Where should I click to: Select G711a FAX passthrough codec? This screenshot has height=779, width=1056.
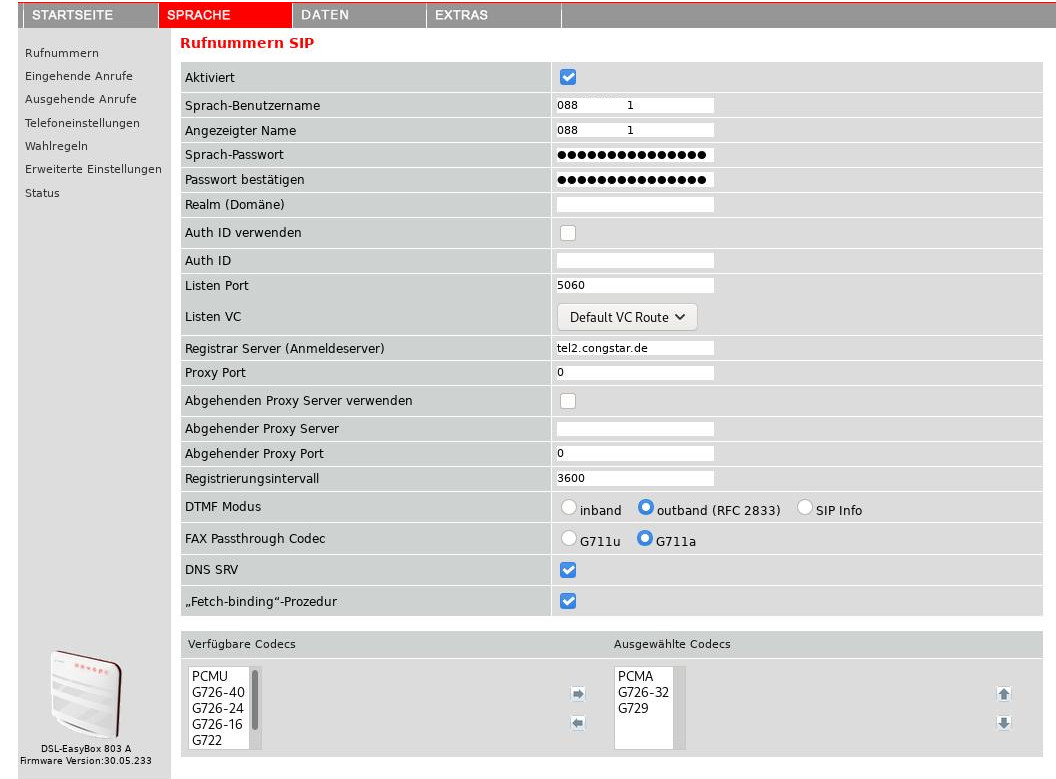[x=645, y=538]
